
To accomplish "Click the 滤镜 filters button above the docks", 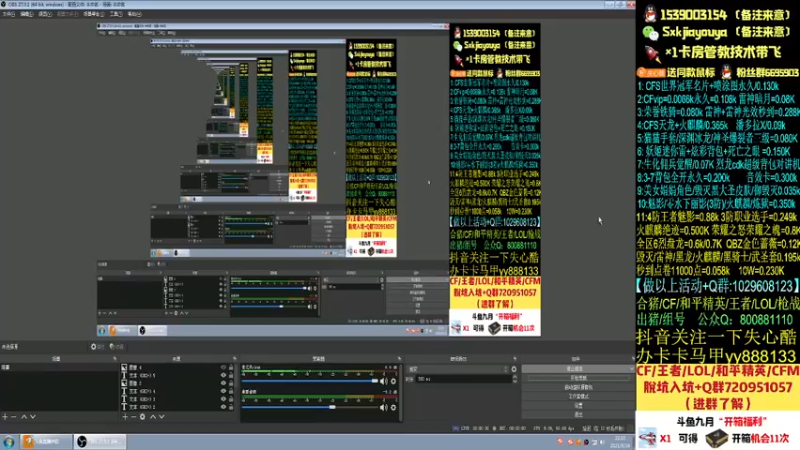I will point(117,346).
